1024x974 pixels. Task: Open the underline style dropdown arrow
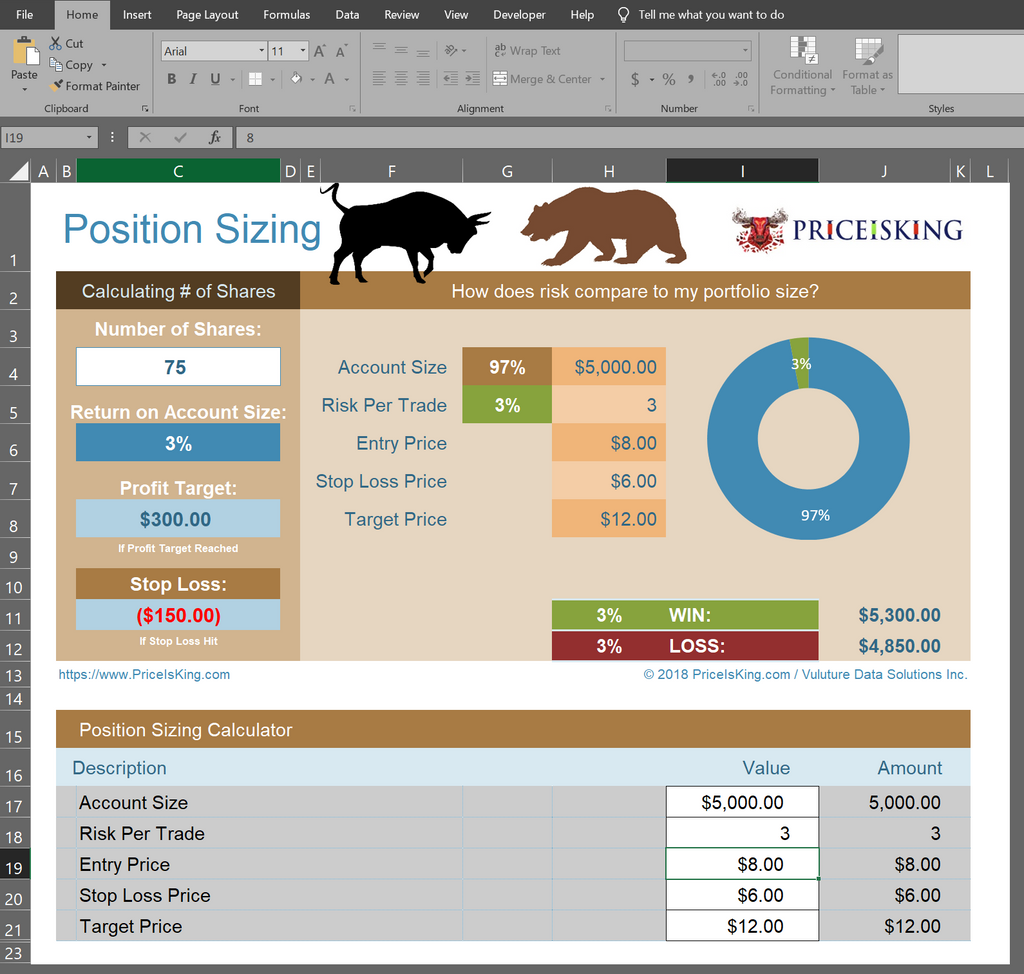click(232, 80)
